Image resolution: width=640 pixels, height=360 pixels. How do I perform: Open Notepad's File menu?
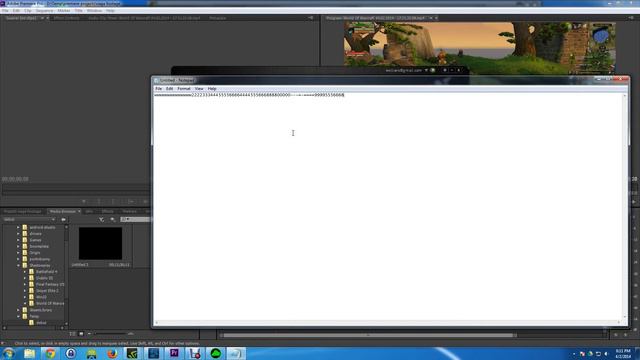(x=158, y=89)
